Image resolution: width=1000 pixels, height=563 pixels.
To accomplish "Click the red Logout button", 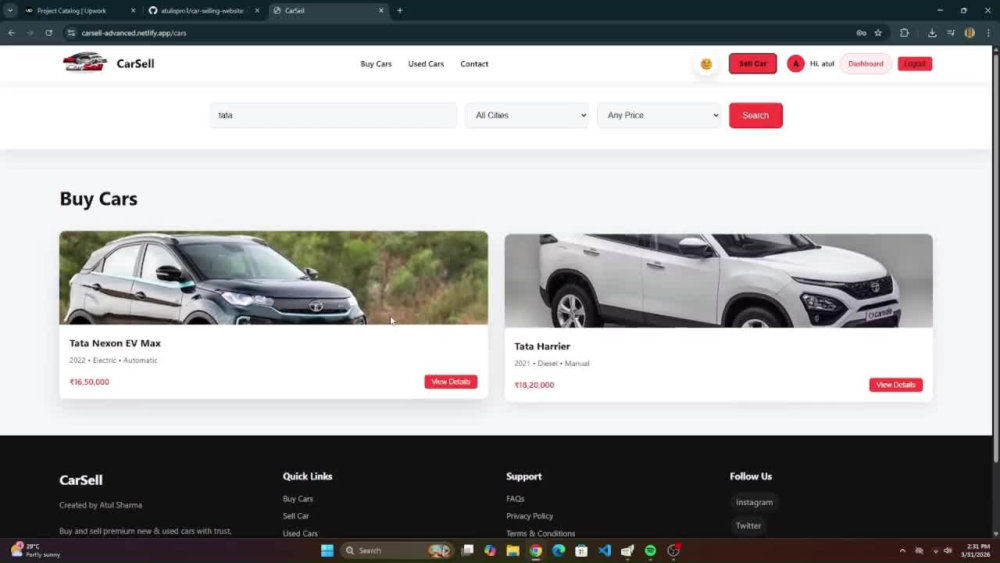I will [x=915, y=64].
